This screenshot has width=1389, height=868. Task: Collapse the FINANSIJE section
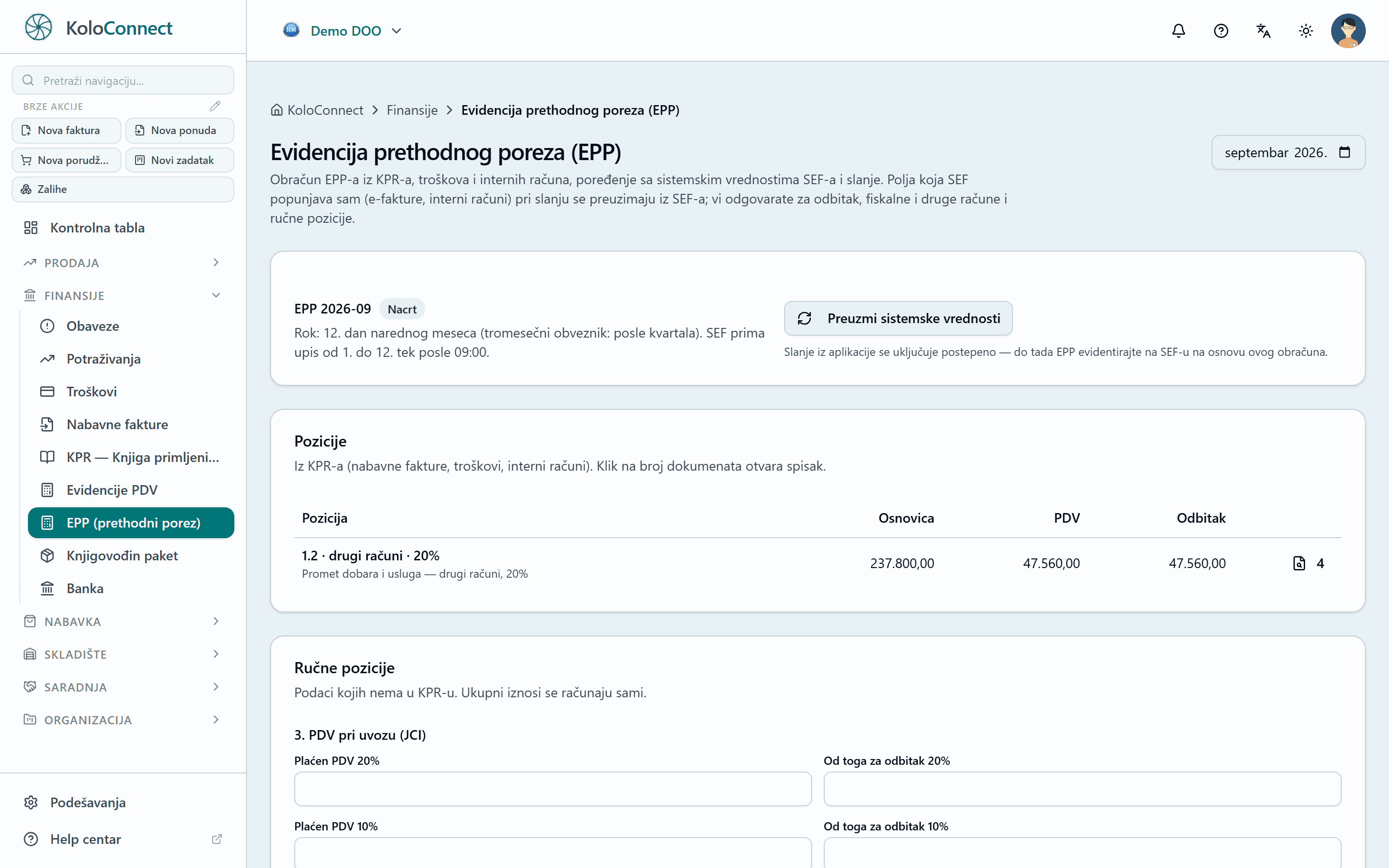(x=122, y=296)
